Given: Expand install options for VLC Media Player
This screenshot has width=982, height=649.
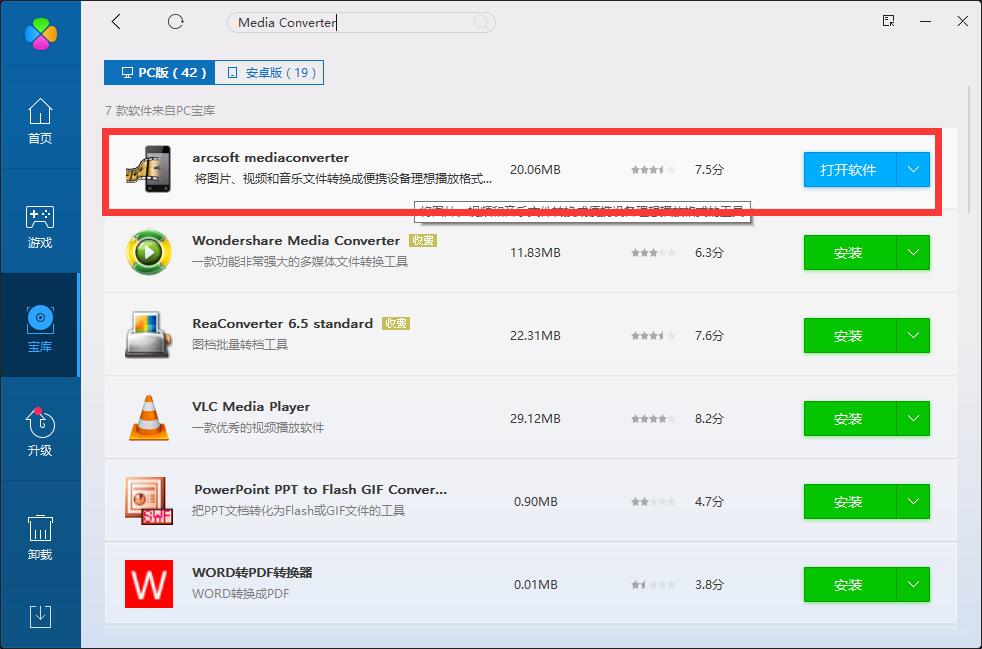Looking at the screenshot, I should click(913, 418).
